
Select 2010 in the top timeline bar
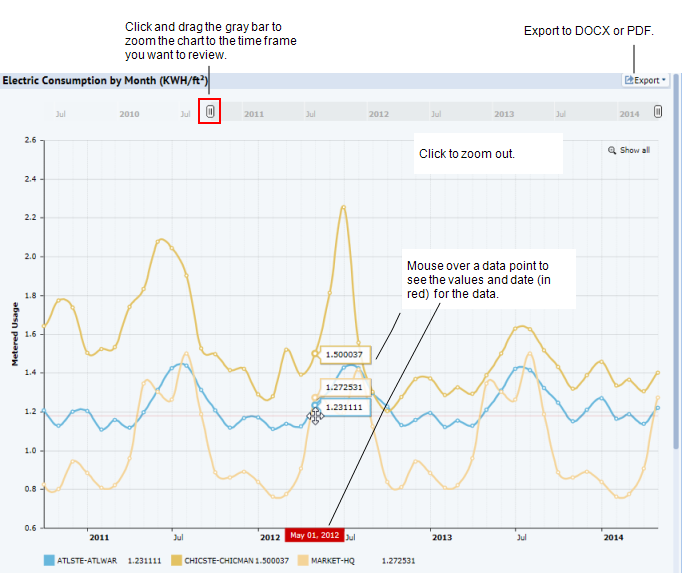click(x=129, y=115)
